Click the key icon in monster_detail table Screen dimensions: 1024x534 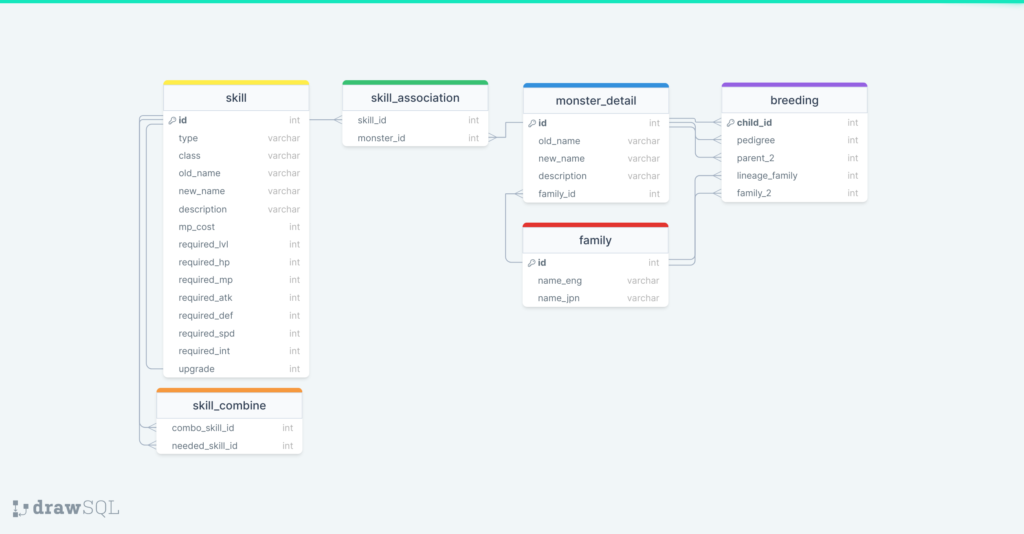(x=532, y=124)
